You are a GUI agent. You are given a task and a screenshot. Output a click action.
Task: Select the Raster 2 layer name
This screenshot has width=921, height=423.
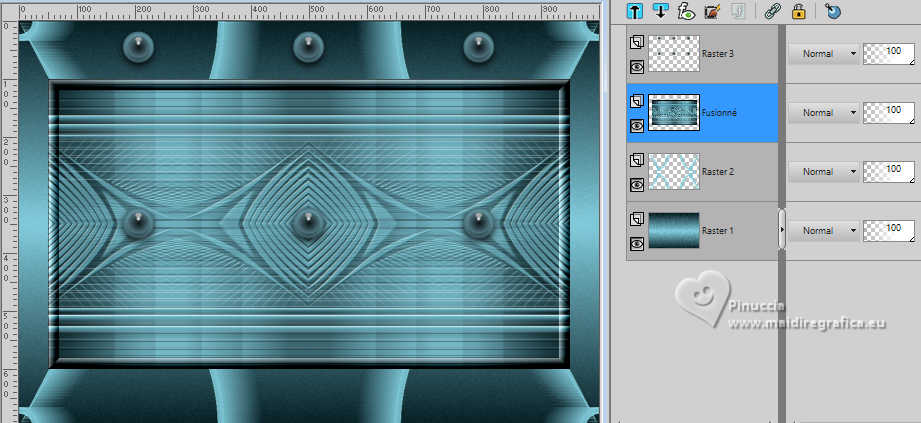click(x=717, y=172)
